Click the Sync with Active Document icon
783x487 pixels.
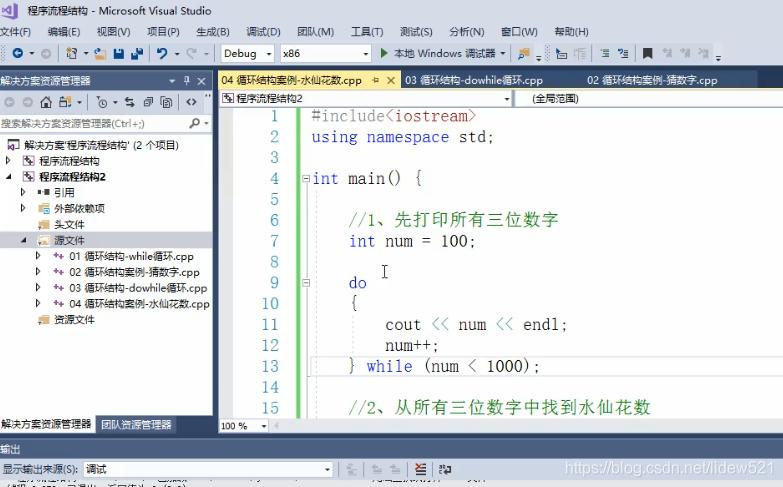pos(129,102)
